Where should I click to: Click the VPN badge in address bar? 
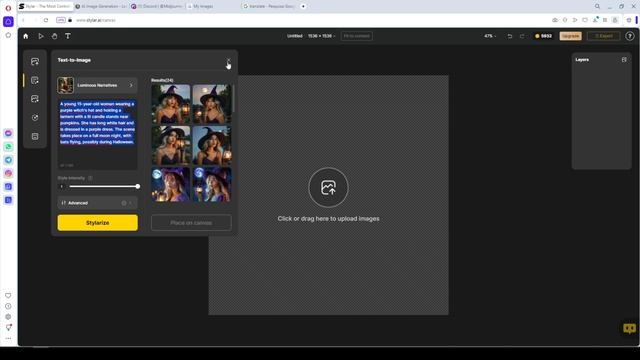(x=61, y=20)
